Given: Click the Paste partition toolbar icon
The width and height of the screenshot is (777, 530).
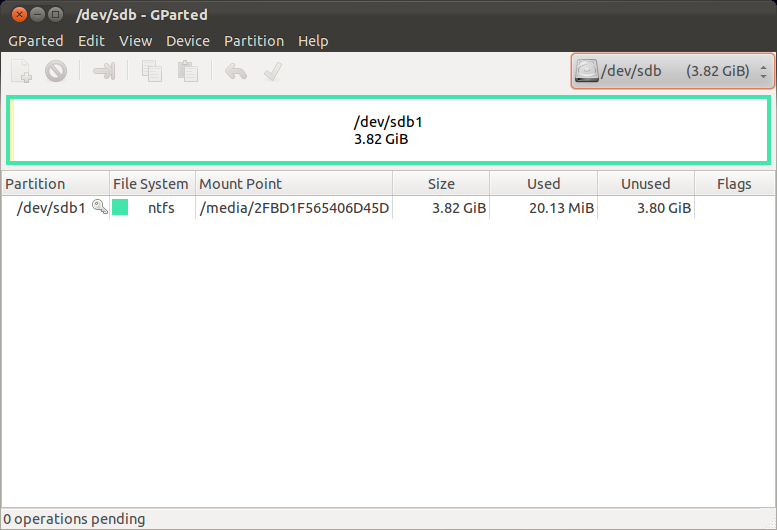Looking at the screenshot, I should [x=188, y=71].
